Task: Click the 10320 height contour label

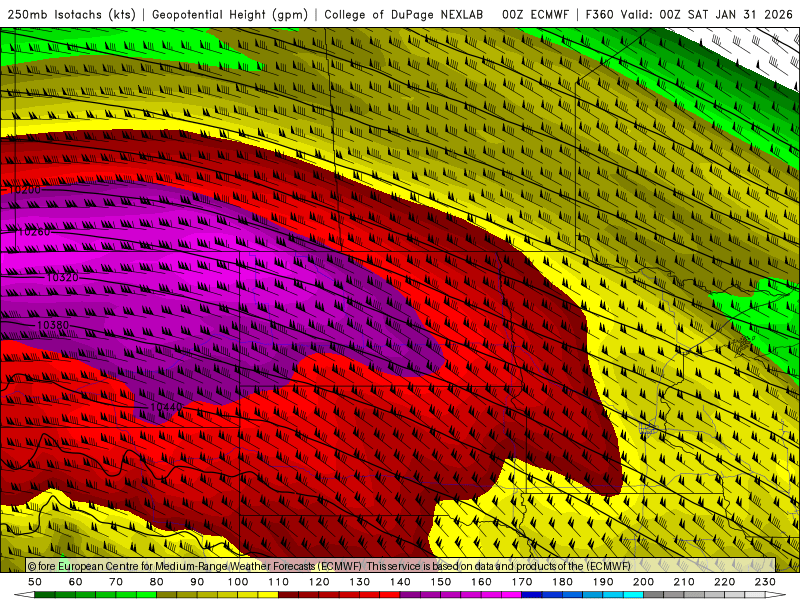Action: (62, 278)
